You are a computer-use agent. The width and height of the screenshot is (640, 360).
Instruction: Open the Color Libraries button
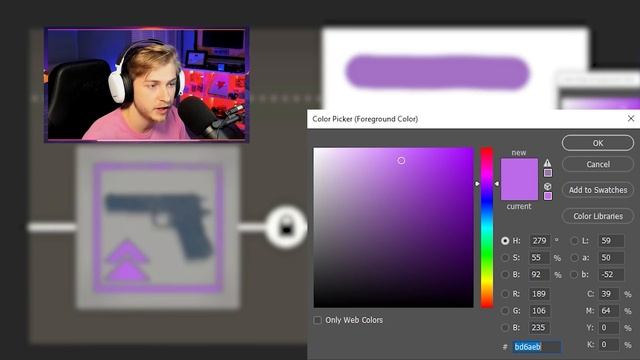pos(598,216)
